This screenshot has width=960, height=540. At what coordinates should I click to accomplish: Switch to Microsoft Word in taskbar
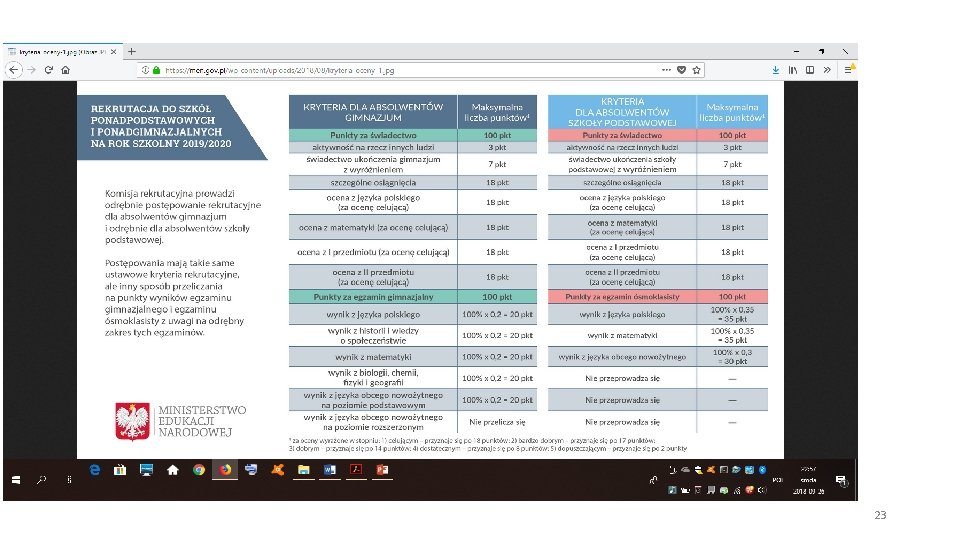[x=330, y=470]
